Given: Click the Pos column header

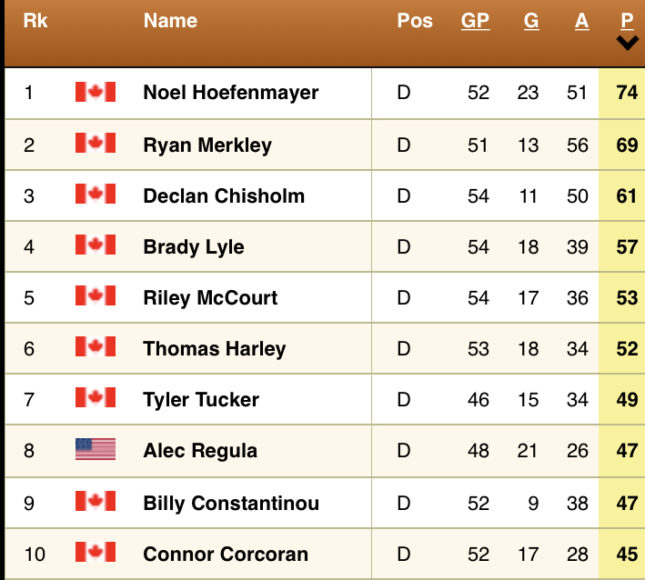Looking at the screenshot, I should [x=414, y=21].
